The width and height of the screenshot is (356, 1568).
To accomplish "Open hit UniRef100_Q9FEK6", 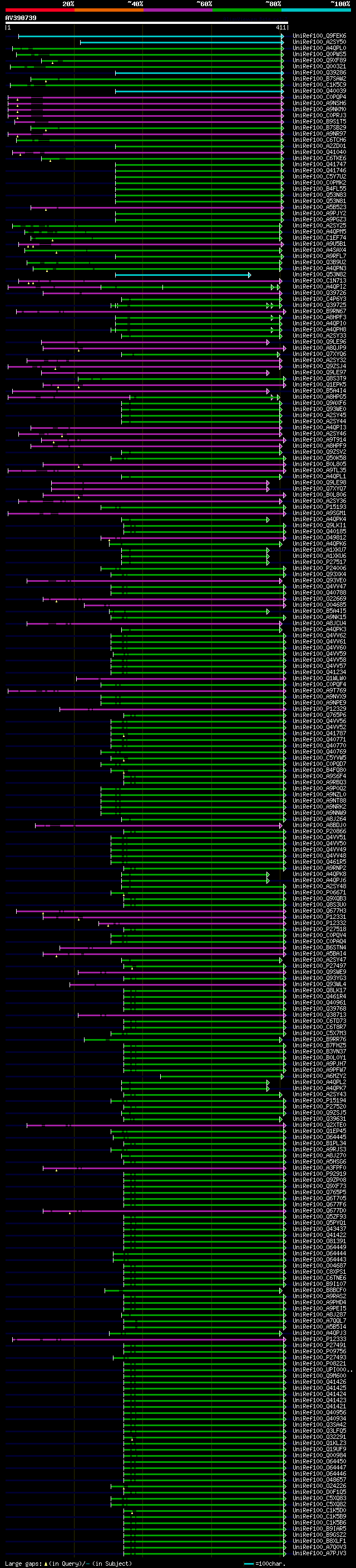I will (319, 36).
